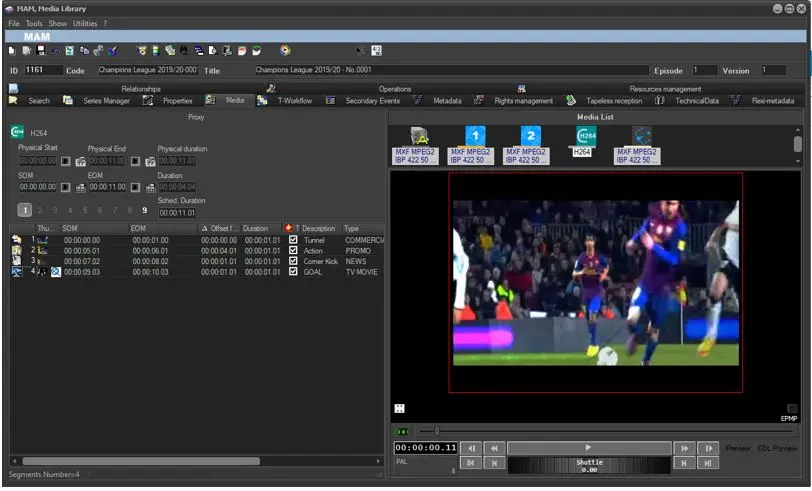This screenshot has height=491, width=812.
Task: Toggle the EPMP checkbox
Action: (792, 408)
